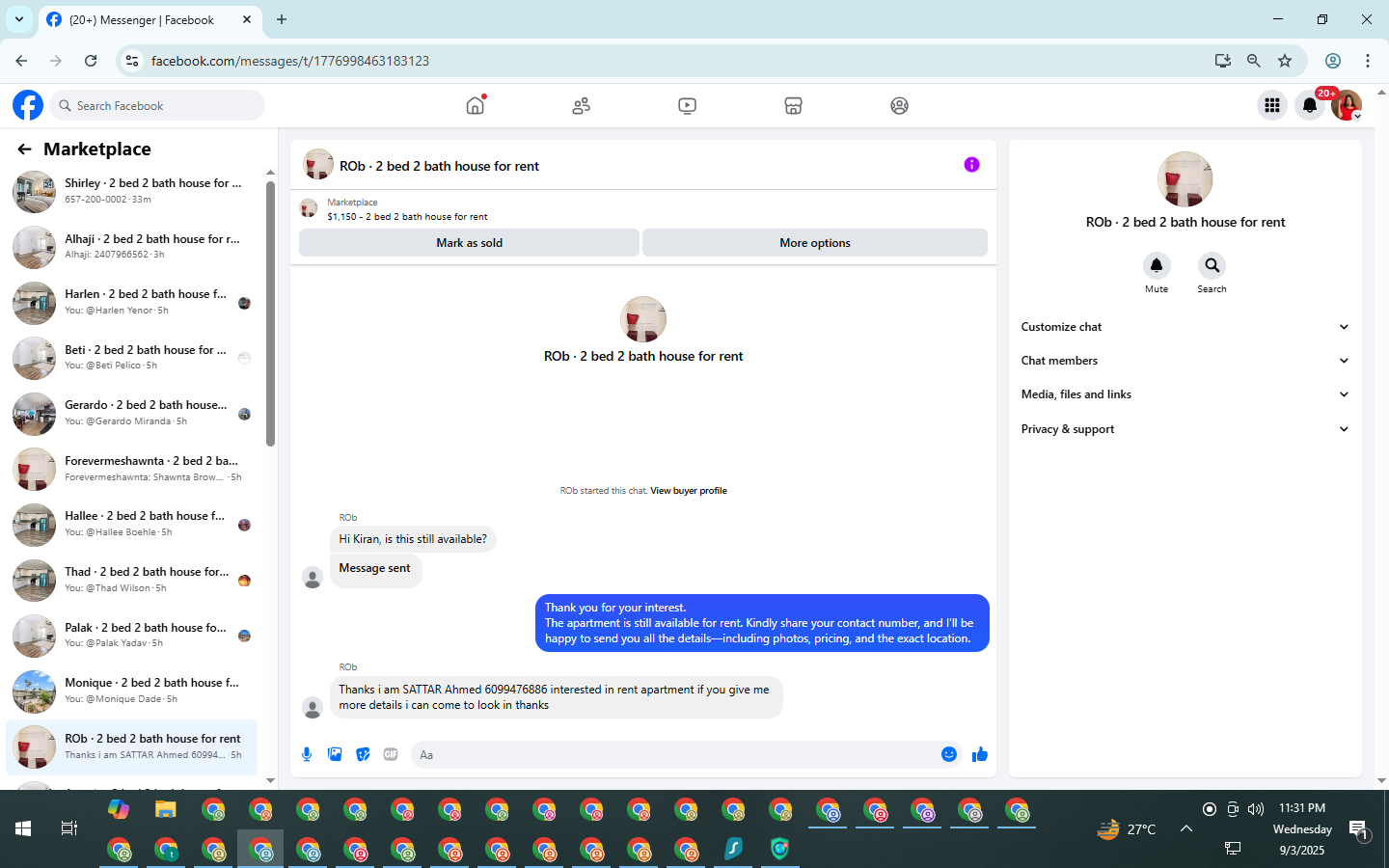Click the install app icon in address bar
The width and height of the screenshot is (1389, 868).
(1223, 61)
